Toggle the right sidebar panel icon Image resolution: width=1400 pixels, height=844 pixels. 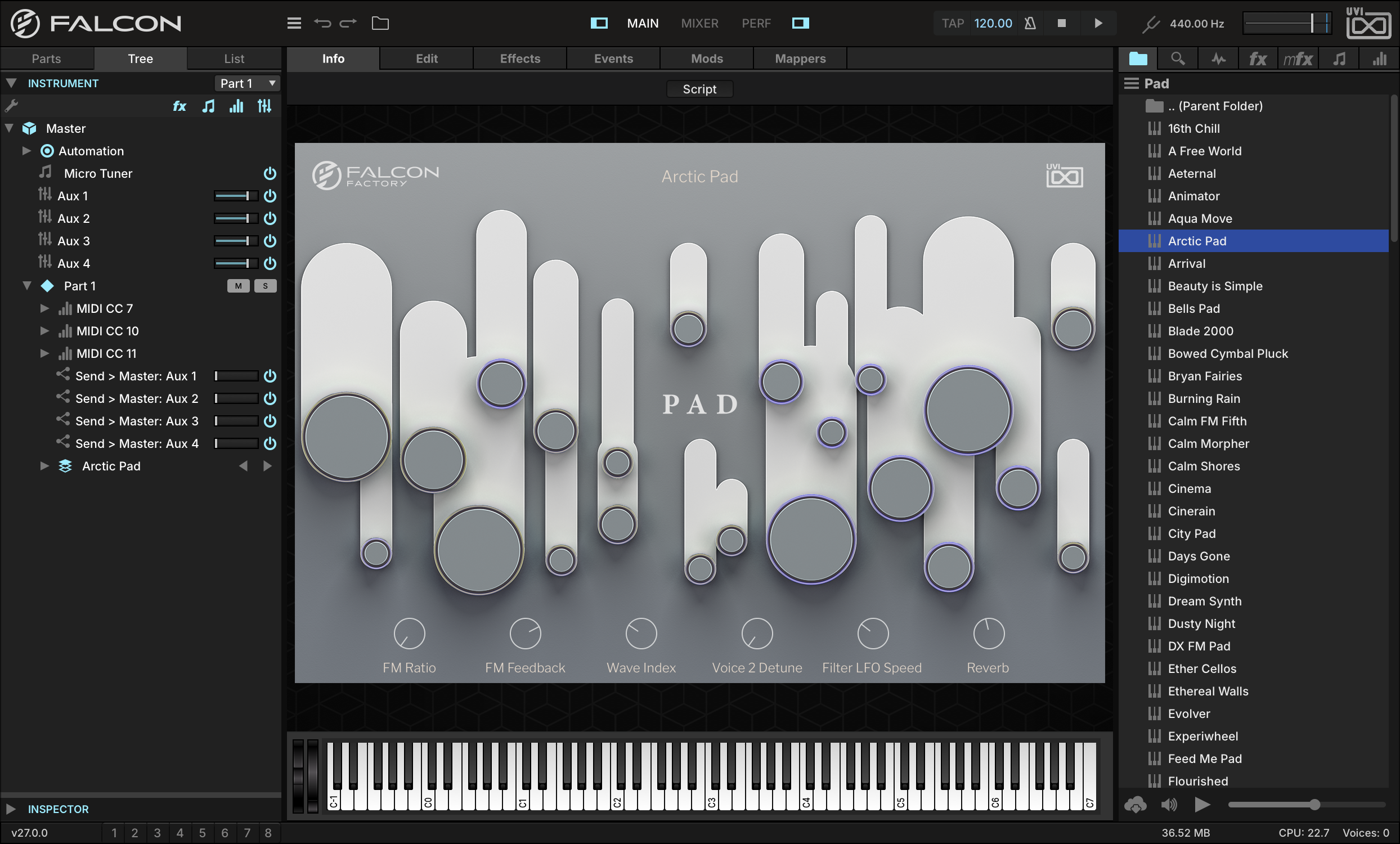800,23
